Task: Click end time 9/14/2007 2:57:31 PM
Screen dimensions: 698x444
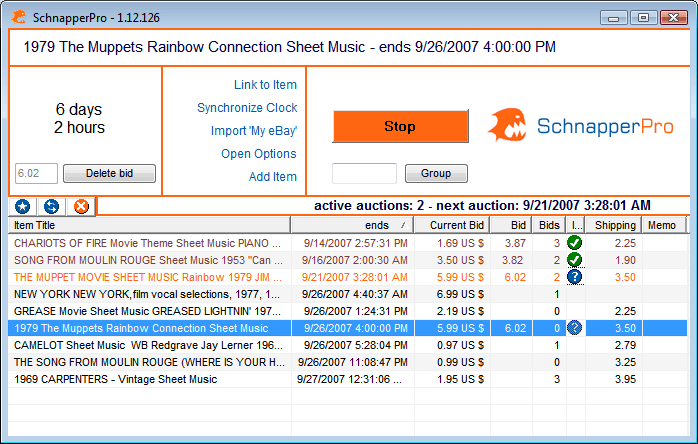Action: pos(356,243)
